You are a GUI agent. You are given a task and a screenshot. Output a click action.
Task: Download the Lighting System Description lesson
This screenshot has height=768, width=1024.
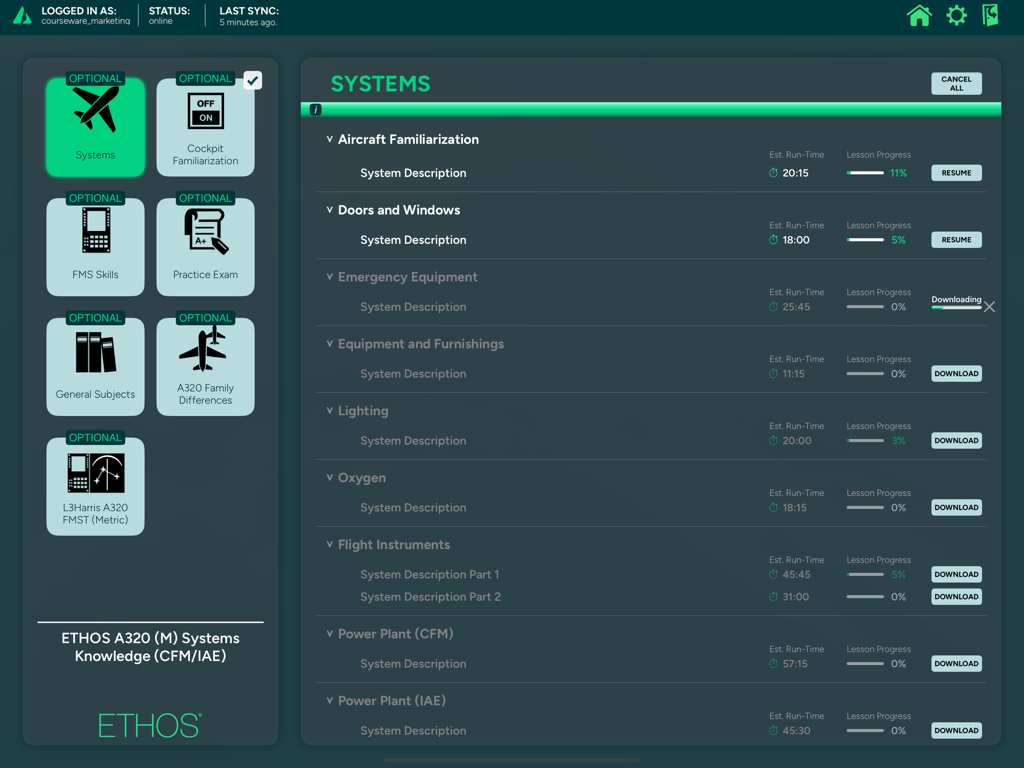coord(956,441)
